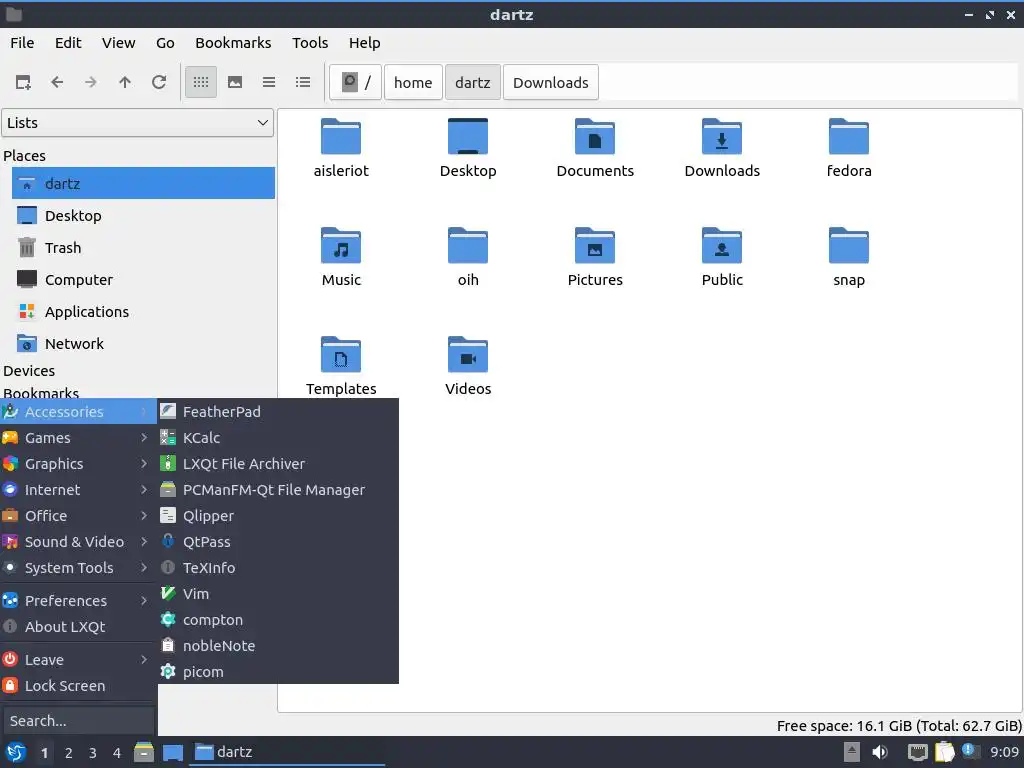Expand the Games menu category
Screen dimensions: 1024x768
[78, 438]
